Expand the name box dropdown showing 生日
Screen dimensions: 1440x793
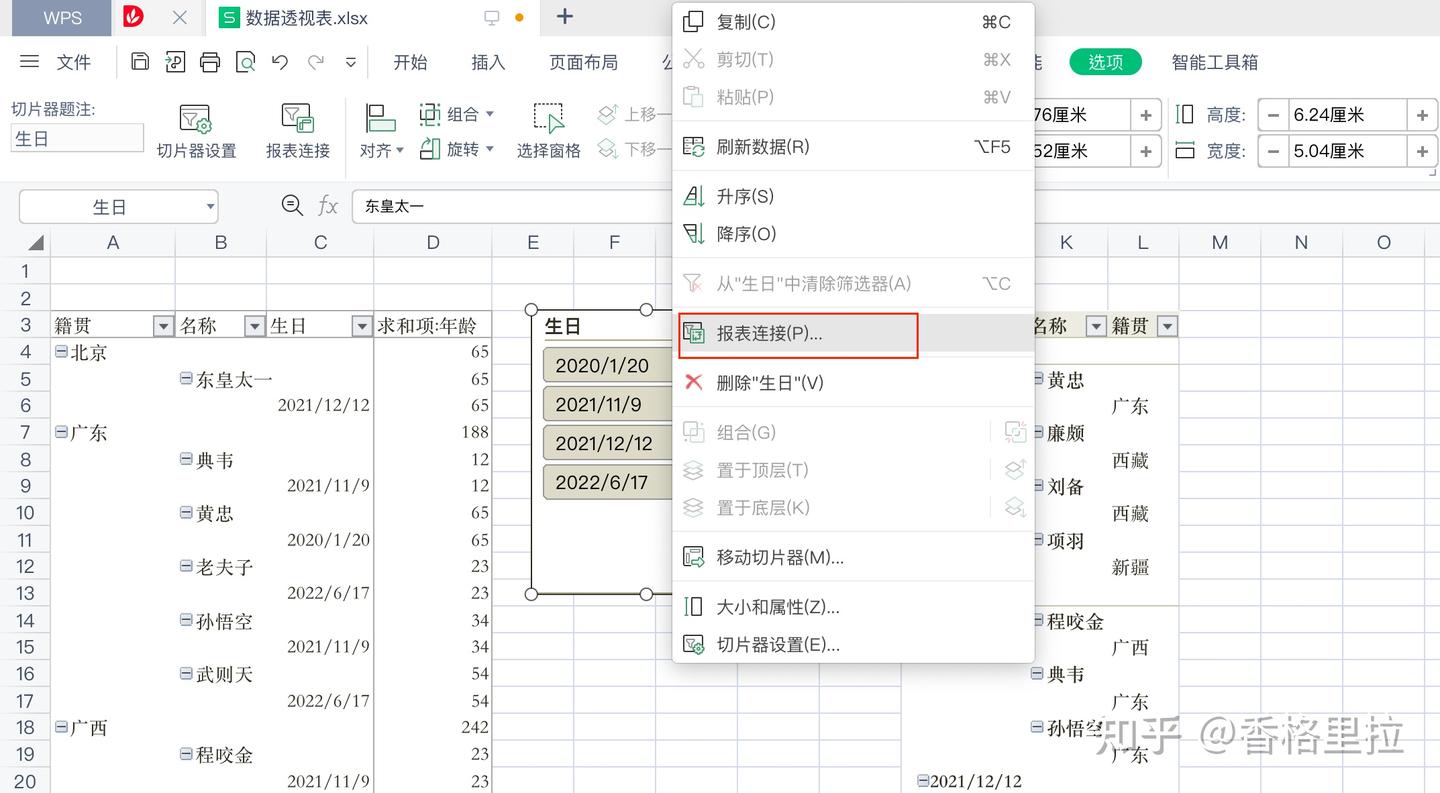(210, 207)
